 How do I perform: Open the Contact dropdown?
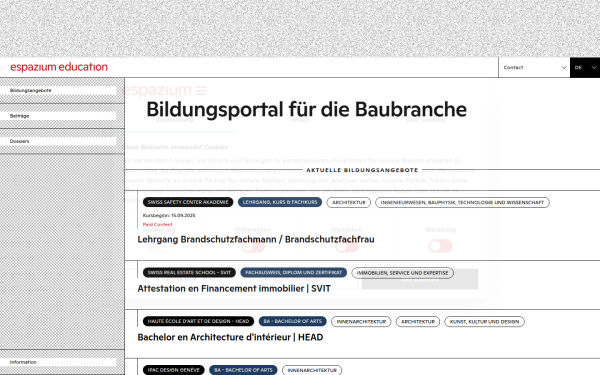click(x=534, y=68)
